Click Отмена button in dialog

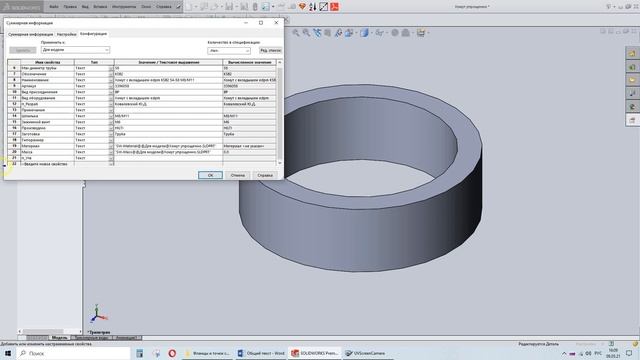[238, 175]
